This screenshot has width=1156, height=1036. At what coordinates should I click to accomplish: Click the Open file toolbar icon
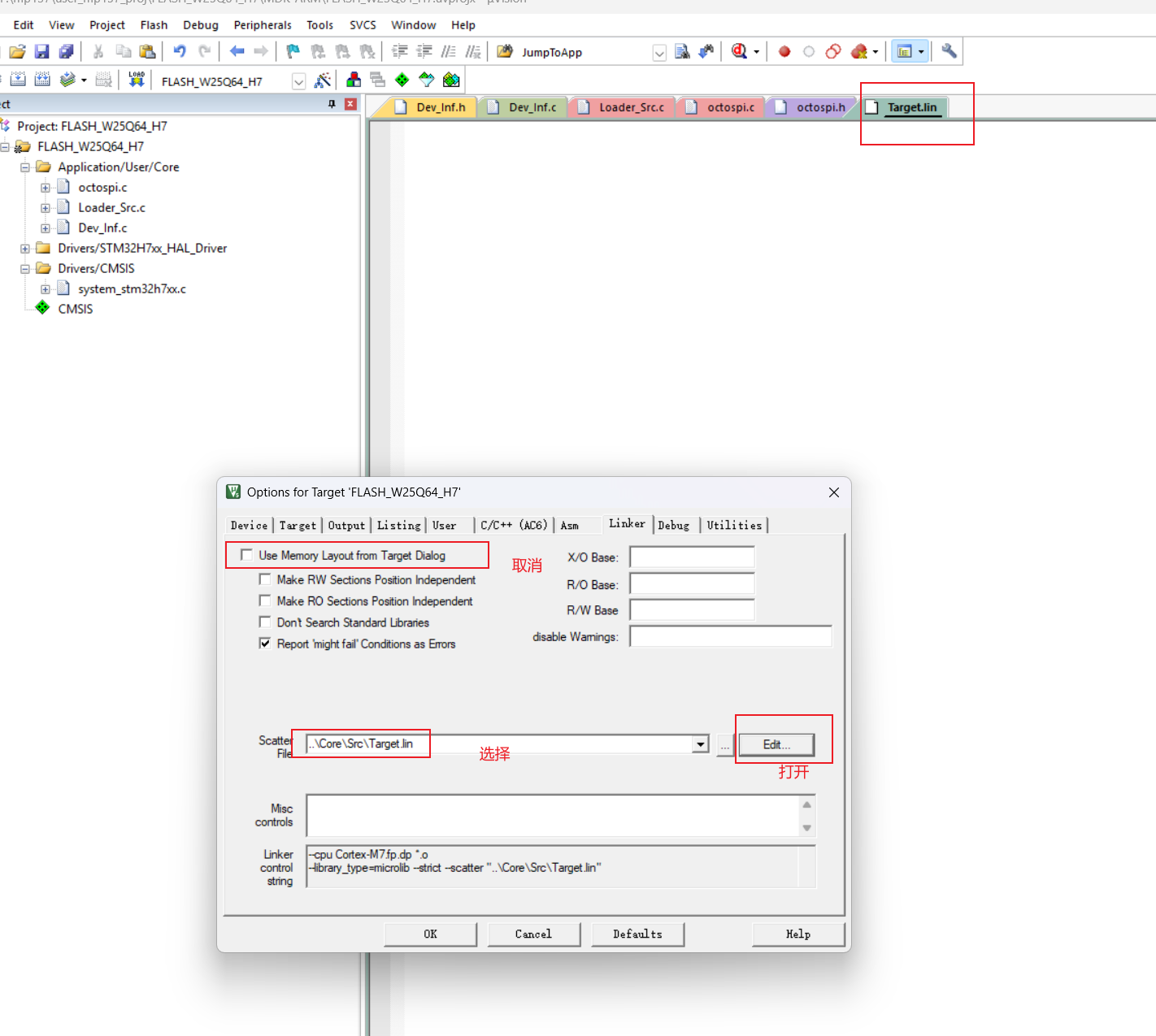pos(17,52)
